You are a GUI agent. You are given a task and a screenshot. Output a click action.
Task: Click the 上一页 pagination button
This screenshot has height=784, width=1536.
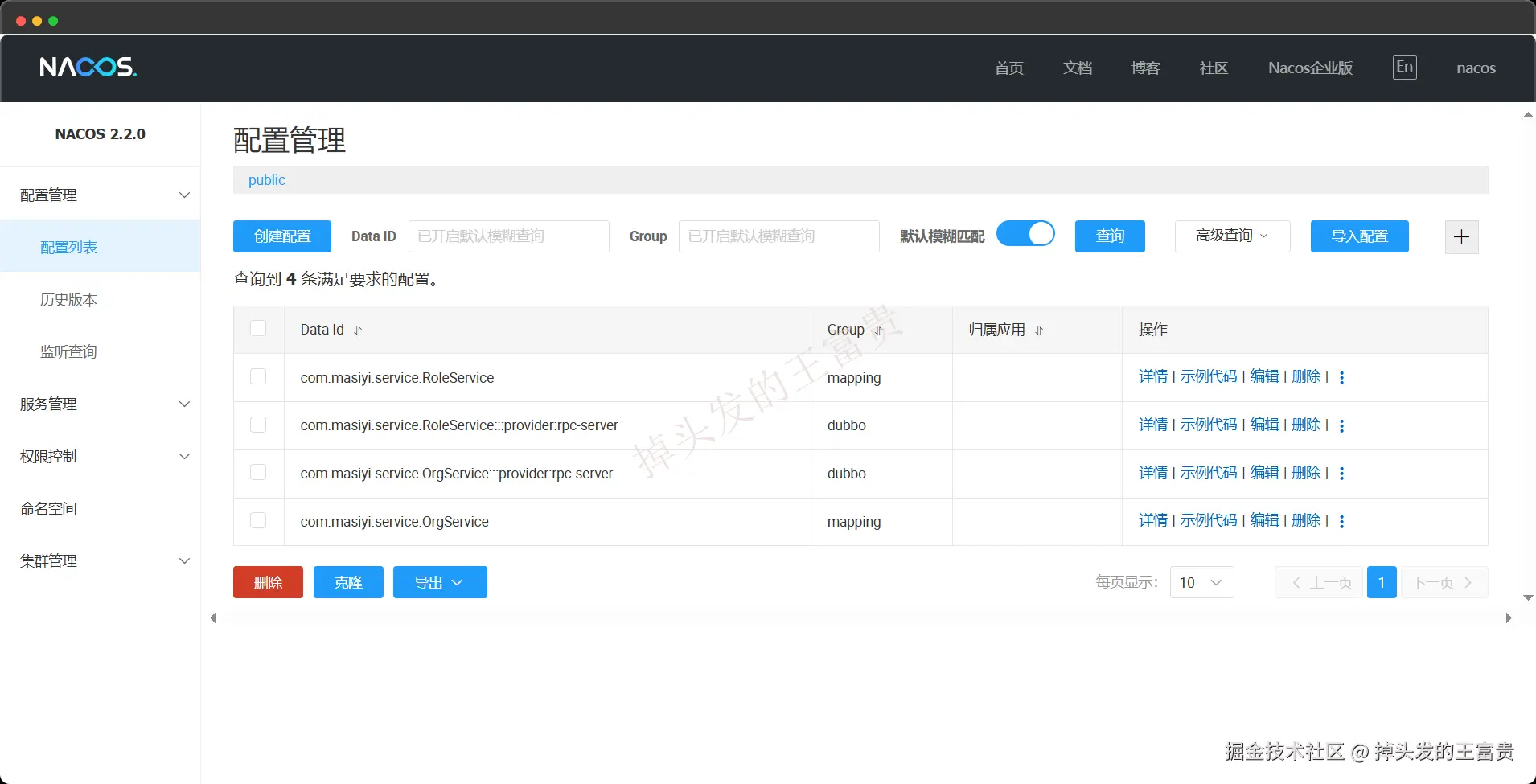(x=1319, y=582)
